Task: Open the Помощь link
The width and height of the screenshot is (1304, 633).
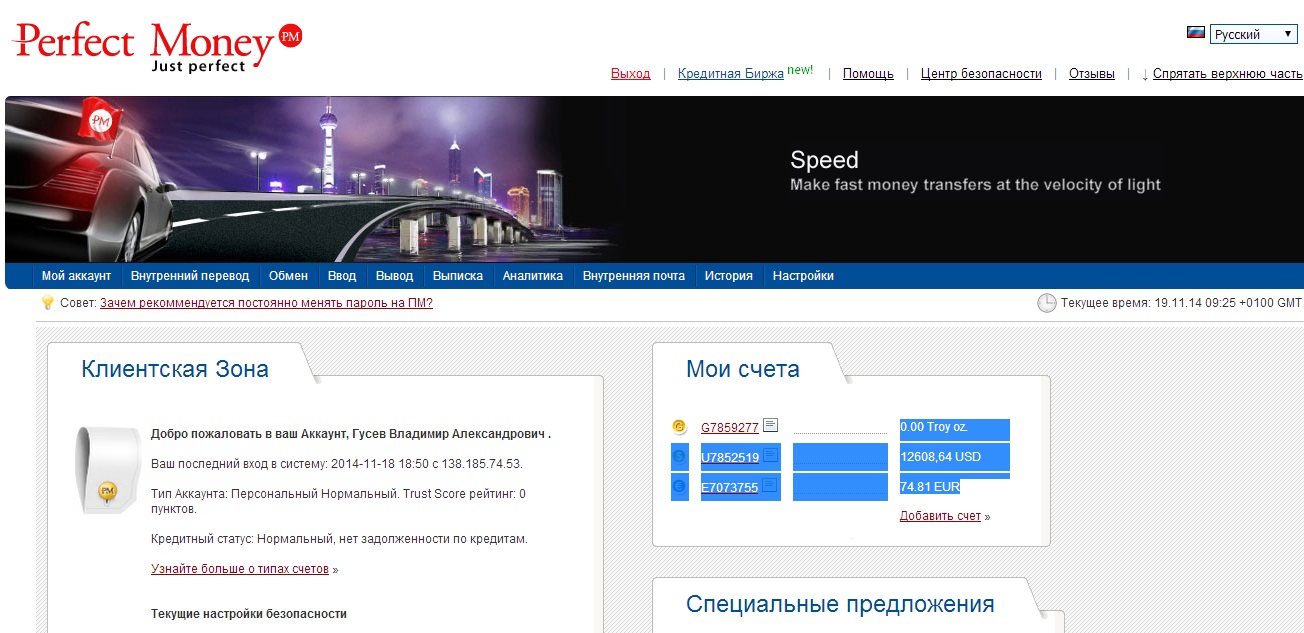Action: tap(868, 74)
